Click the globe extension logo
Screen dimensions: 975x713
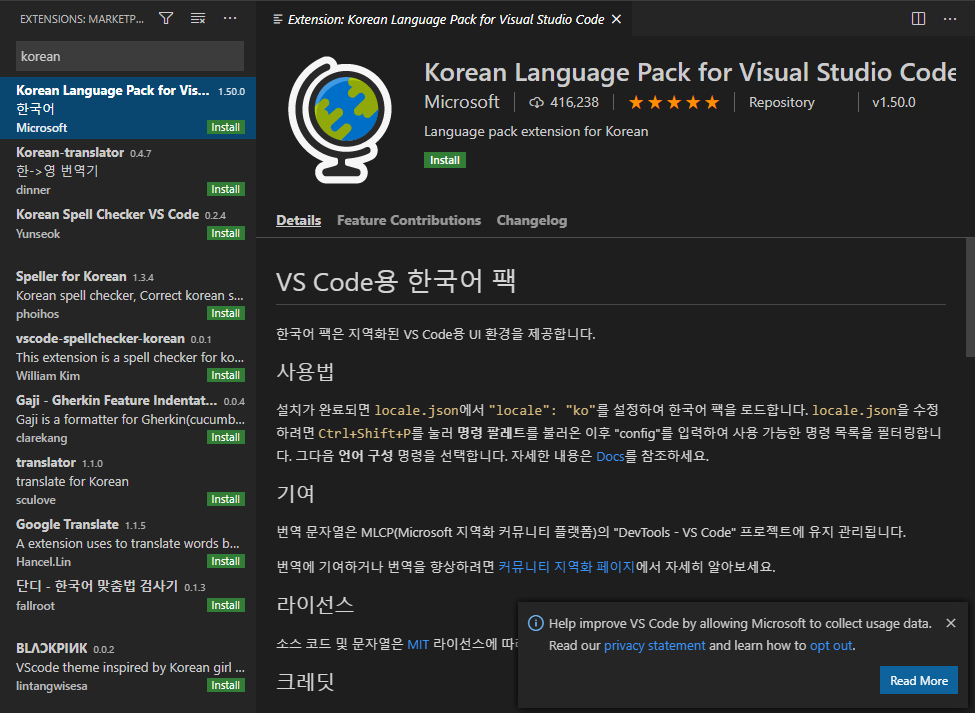pyautogui.click(x=340, y=120)
